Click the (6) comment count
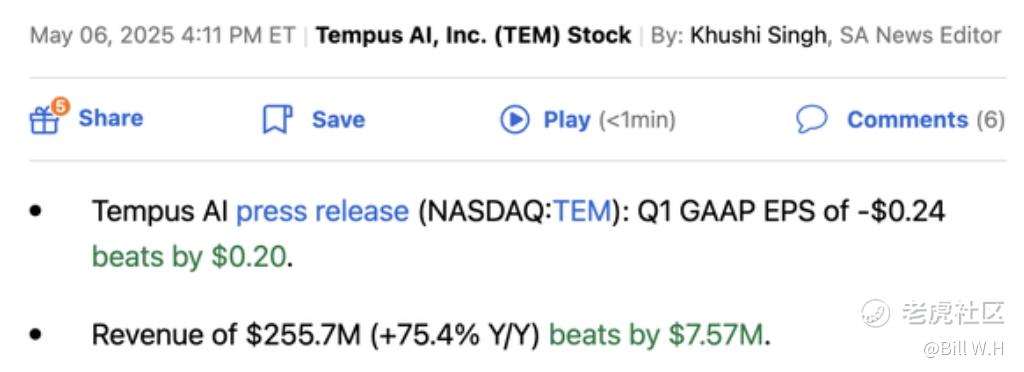This screenshot has width=1024, height=372. [990, 120]
